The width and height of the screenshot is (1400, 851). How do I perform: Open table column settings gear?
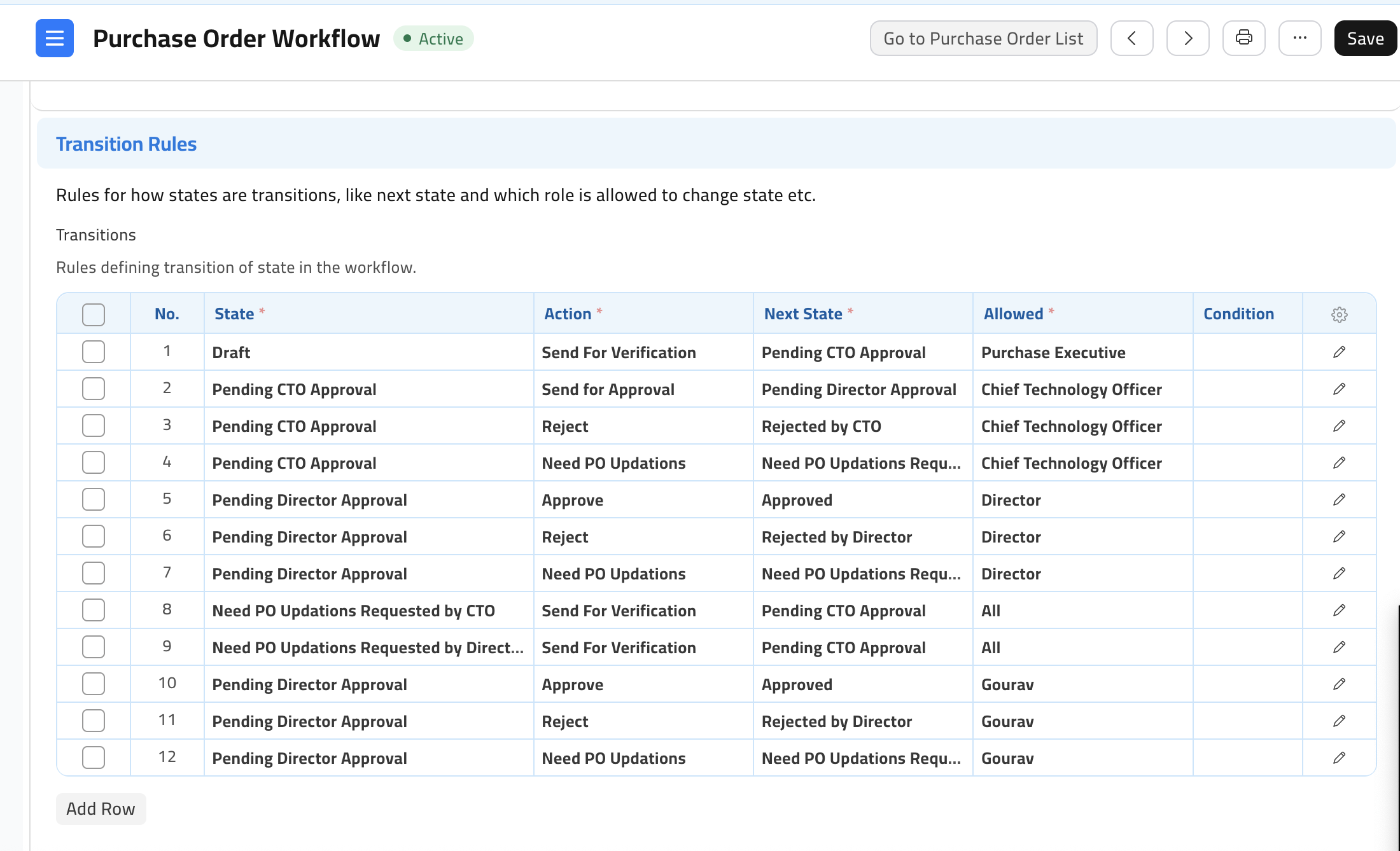pyautogui.click(x=1339, y=314)
